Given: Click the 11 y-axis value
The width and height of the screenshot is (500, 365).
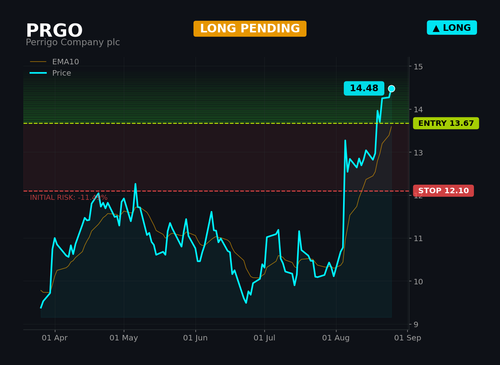Looking at the screenshot, I should pyautogui.click(x=418, y=239).
